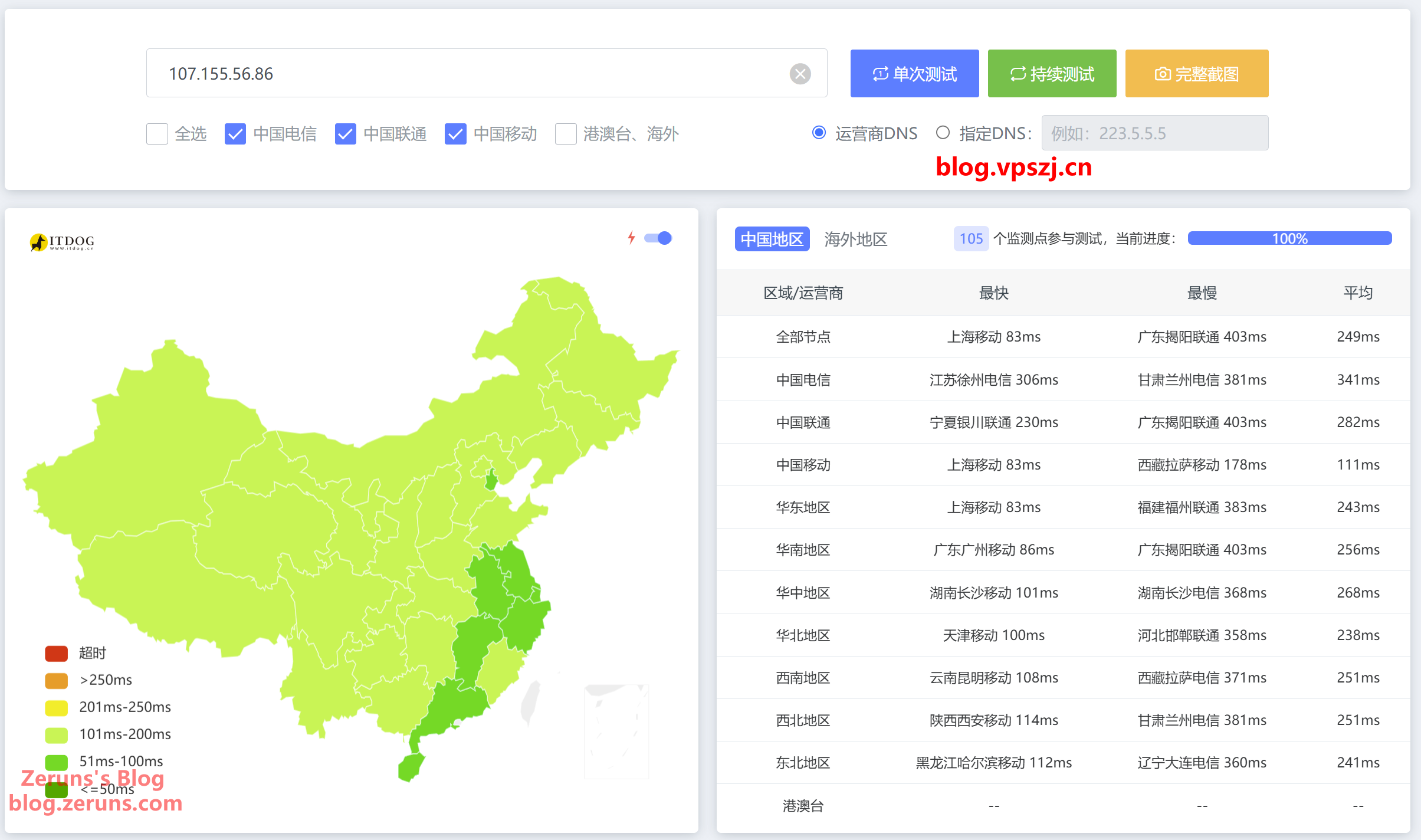Select the 东北地区 row label
The image size is (1421, 840).
click(803, 763)
